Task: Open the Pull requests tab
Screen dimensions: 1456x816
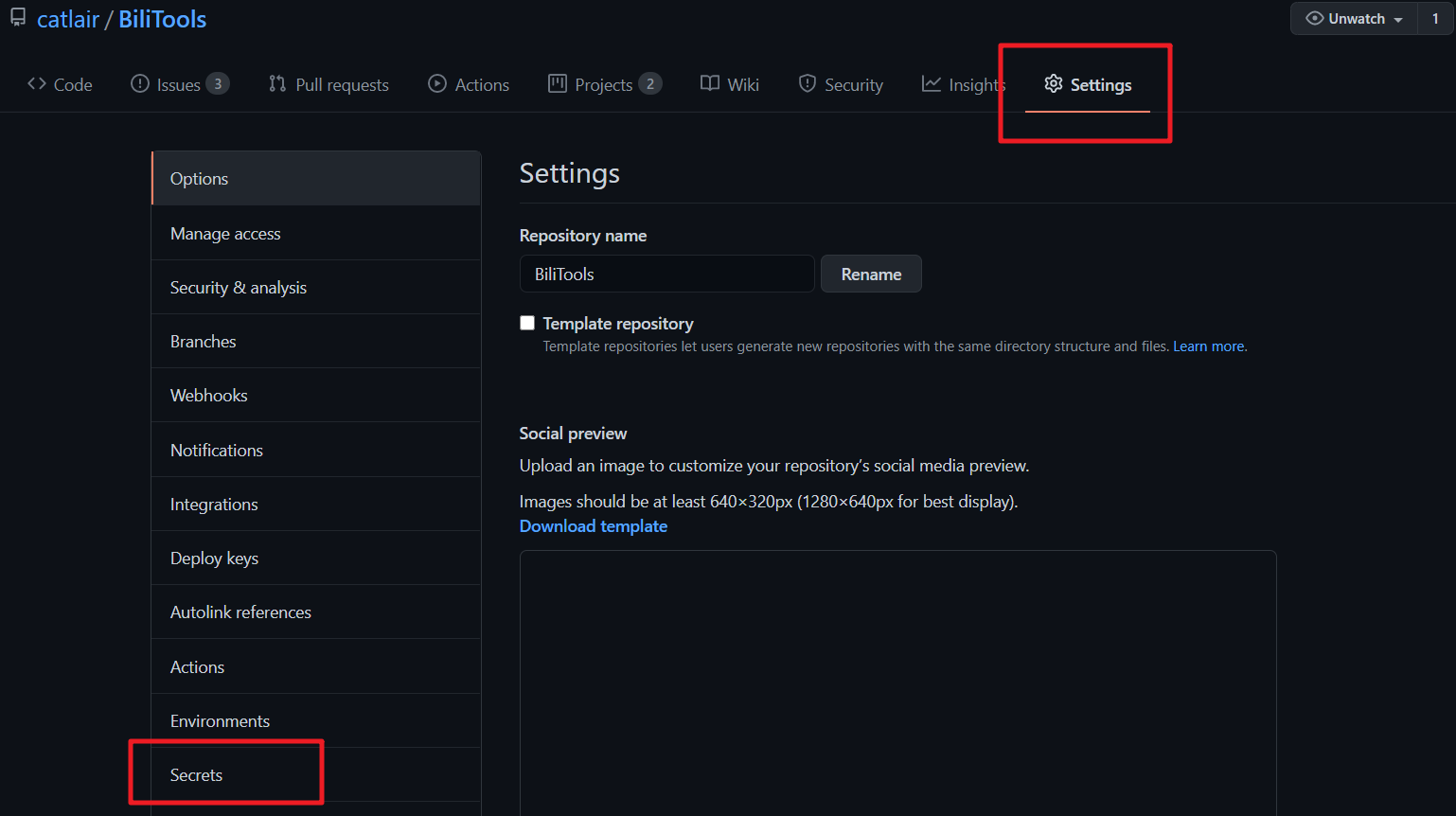Action: pos(328,84)
